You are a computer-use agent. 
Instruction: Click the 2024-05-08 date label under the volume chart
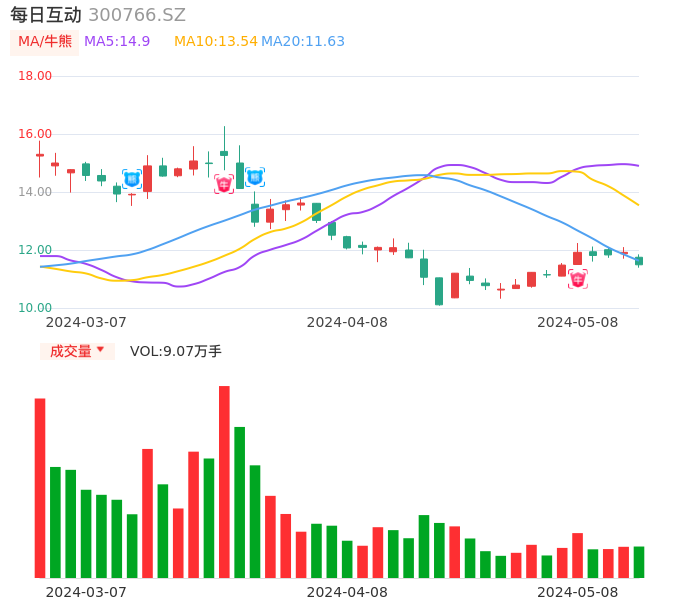577,592
